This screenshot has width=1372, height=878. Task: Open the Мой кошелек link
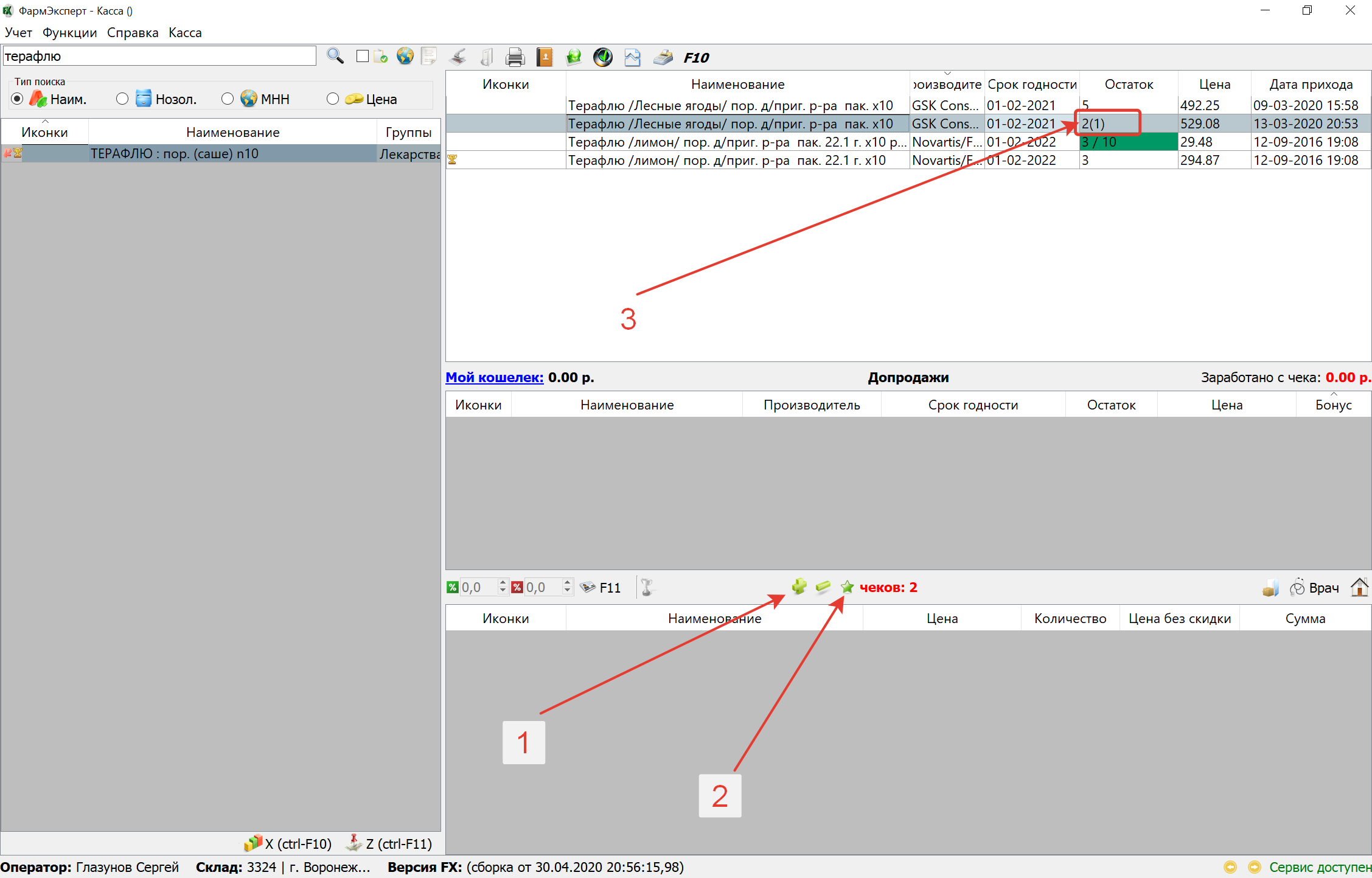pos(494,377)
